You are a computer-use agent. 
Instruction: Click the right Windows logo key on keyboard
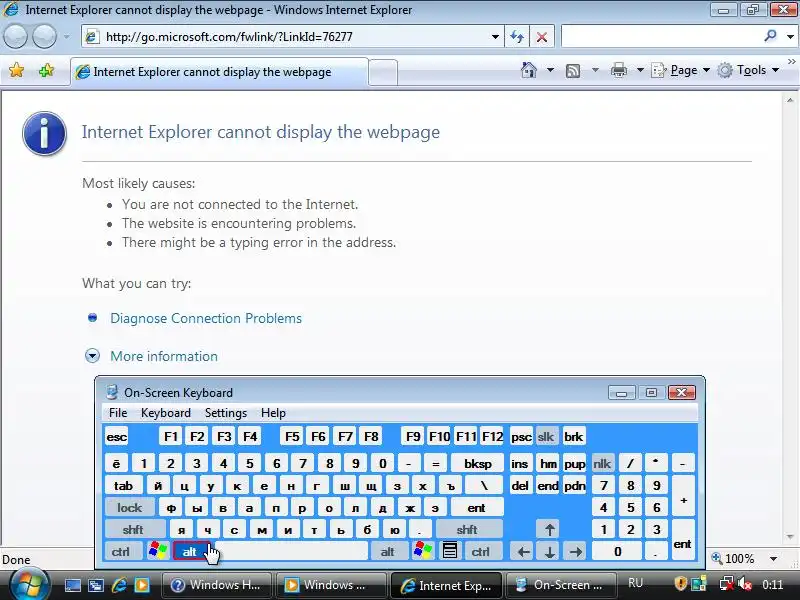[423, 552]
